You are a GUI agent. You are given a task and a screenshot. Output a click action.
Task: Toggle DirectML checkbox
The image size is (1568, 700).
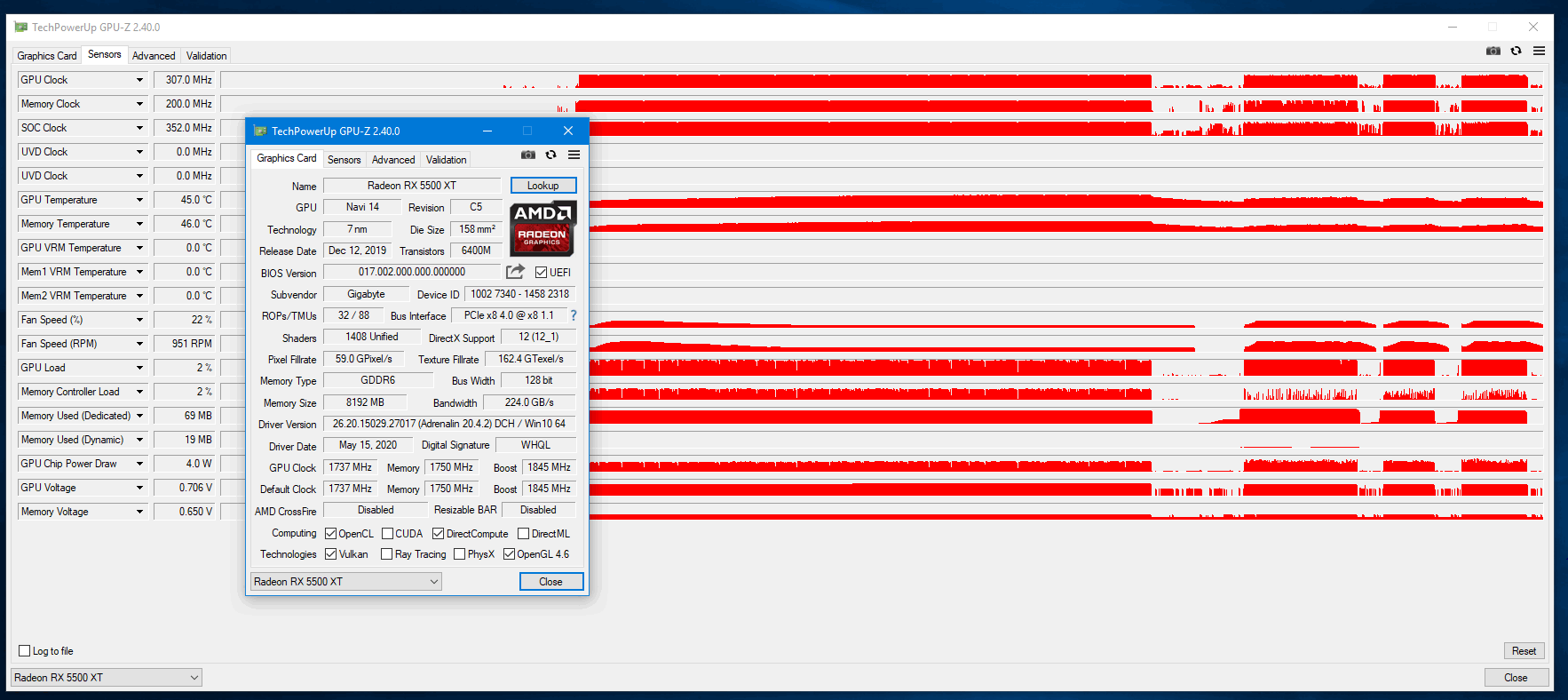(524, 534)
